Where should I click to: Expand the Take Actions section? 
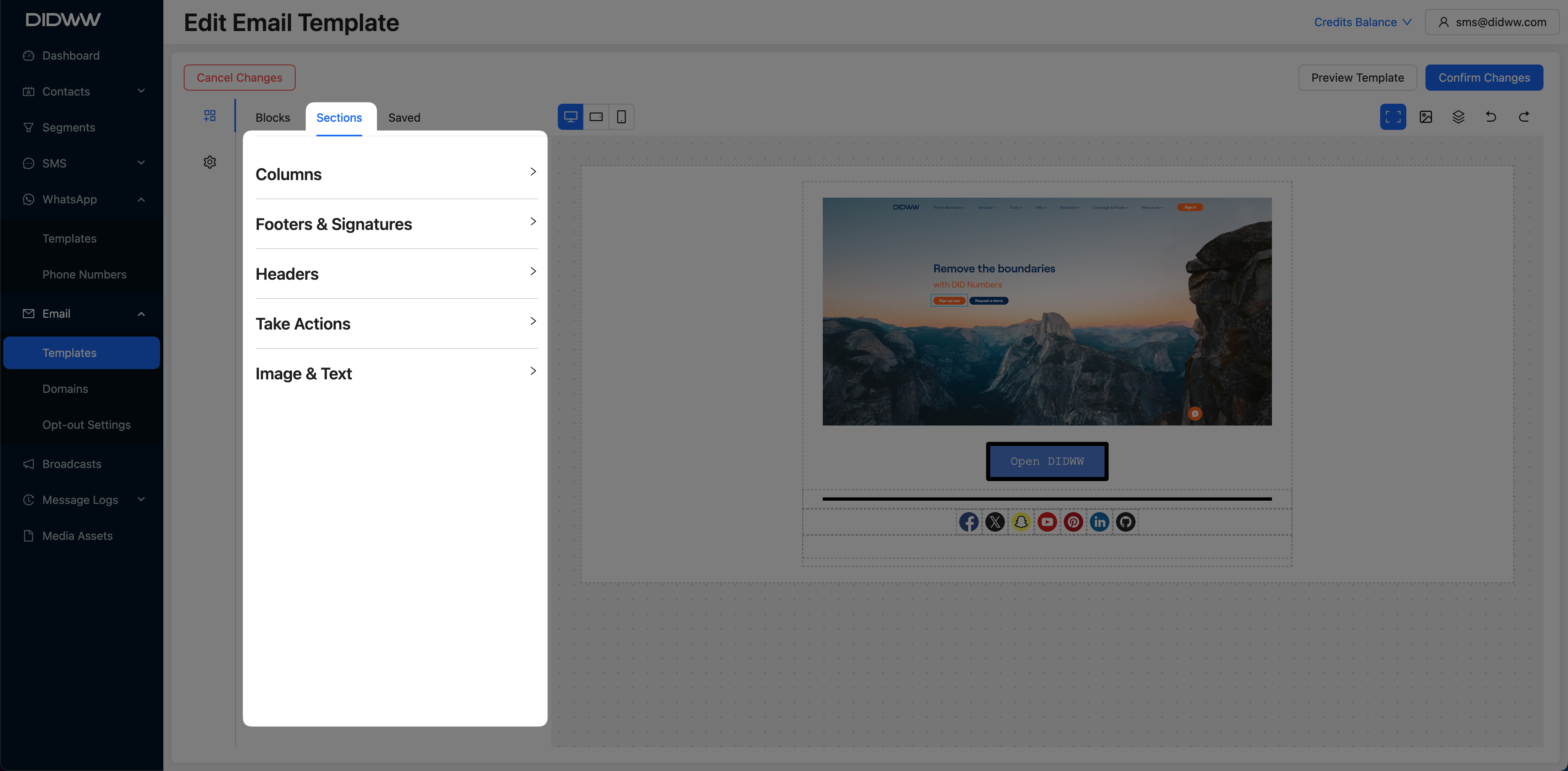pyautogui.click(x=396, y=324)
